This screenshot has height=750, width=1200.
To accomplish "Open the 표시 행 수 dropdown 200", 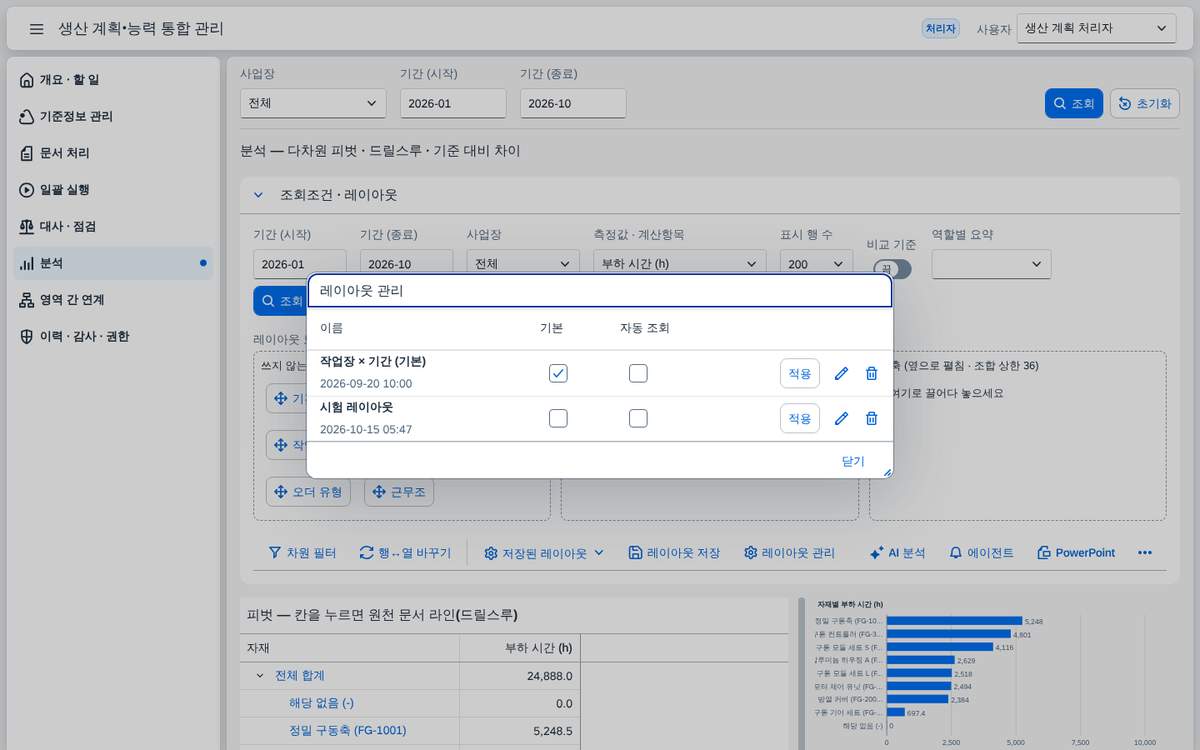I will tap(816, 264).
